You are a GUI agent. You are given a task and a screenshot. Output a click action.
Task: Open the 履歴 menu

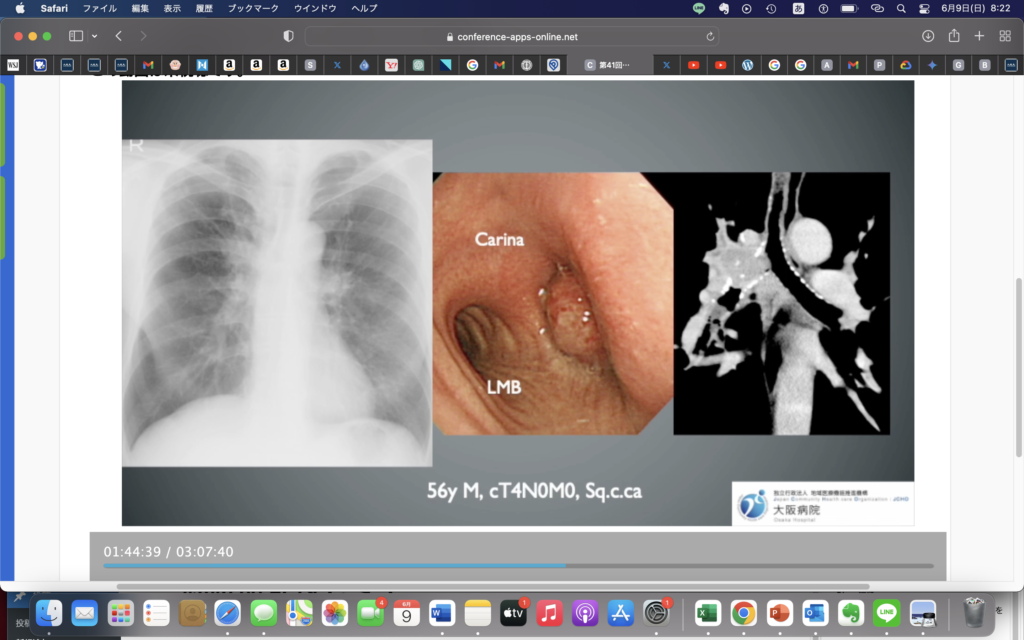coord(204,8)
